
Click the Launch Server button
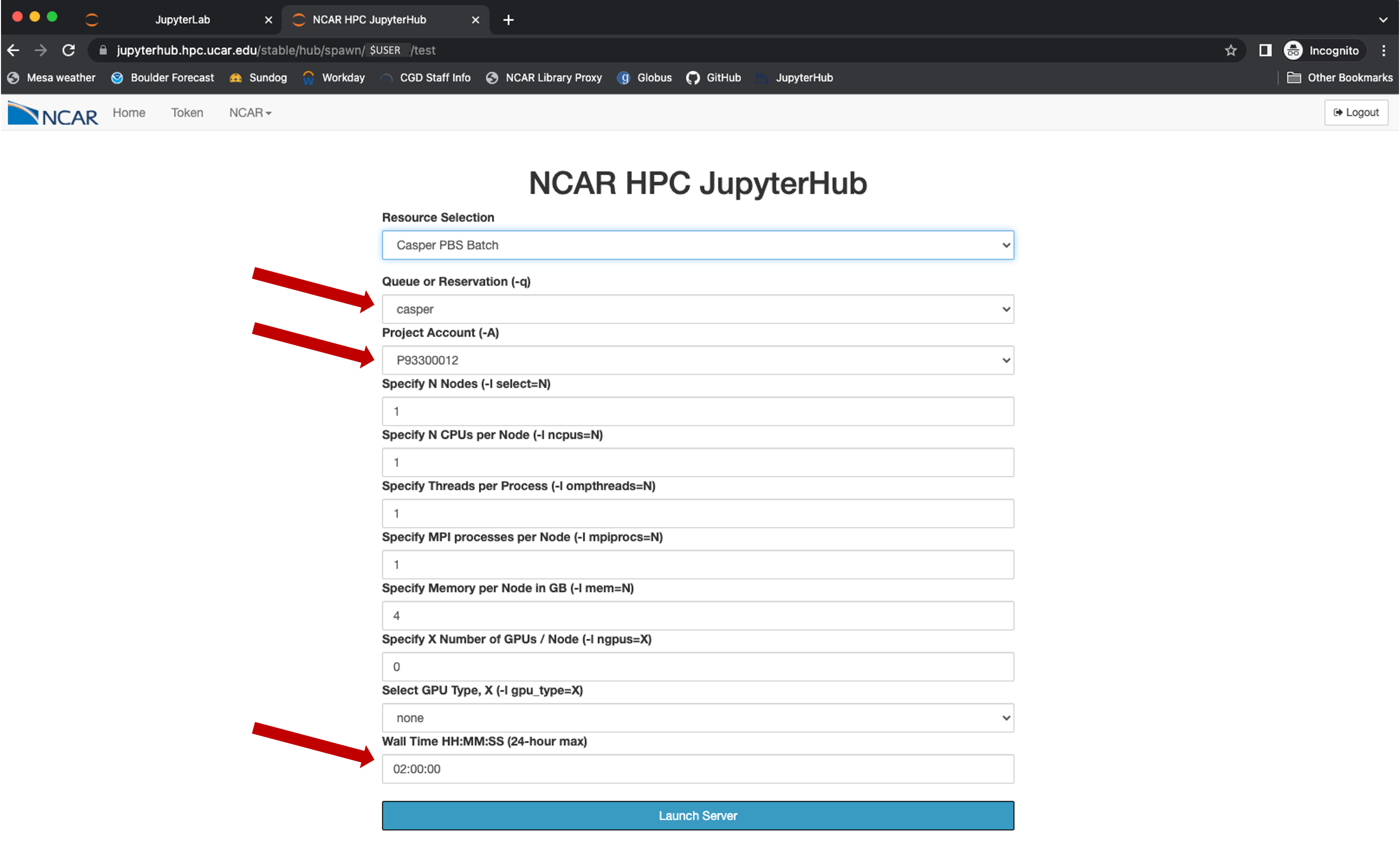(697, 815)
